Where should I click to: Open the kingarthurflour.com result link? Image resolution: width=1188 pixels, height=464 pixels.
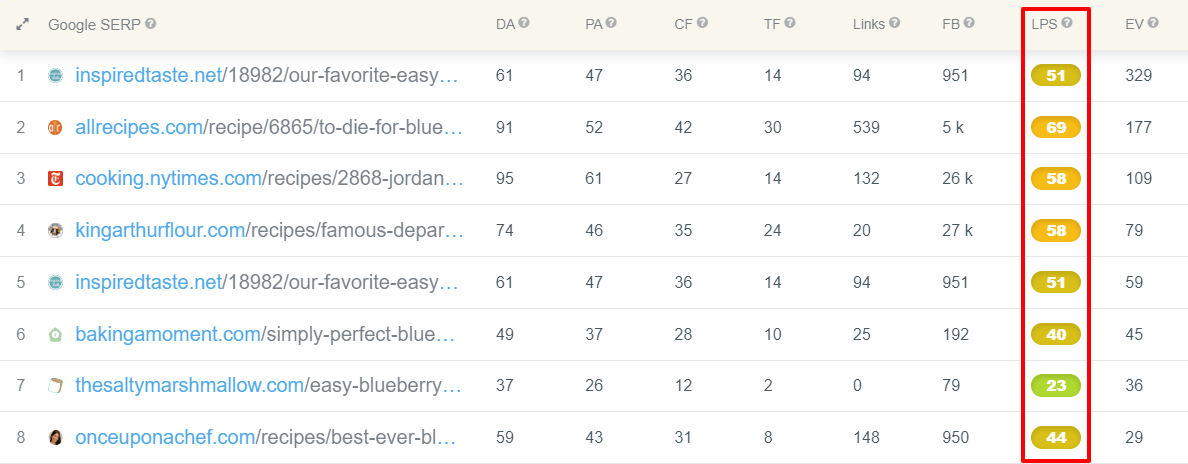269,230
